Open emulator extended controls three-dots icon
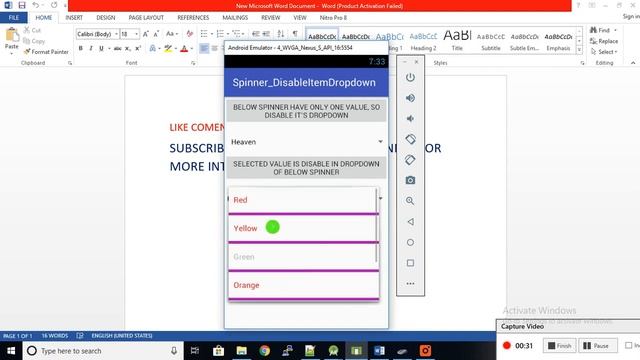The width and height of the screenshot is (640, 360). (x=410, y=283)
